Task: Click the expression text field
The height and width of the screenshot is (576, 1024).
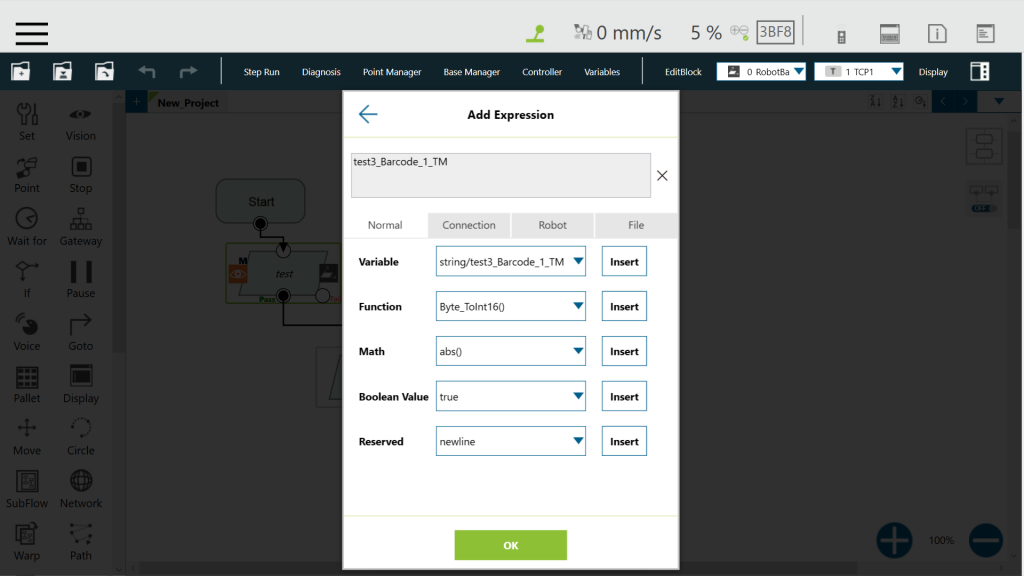Action: point(500,176)
